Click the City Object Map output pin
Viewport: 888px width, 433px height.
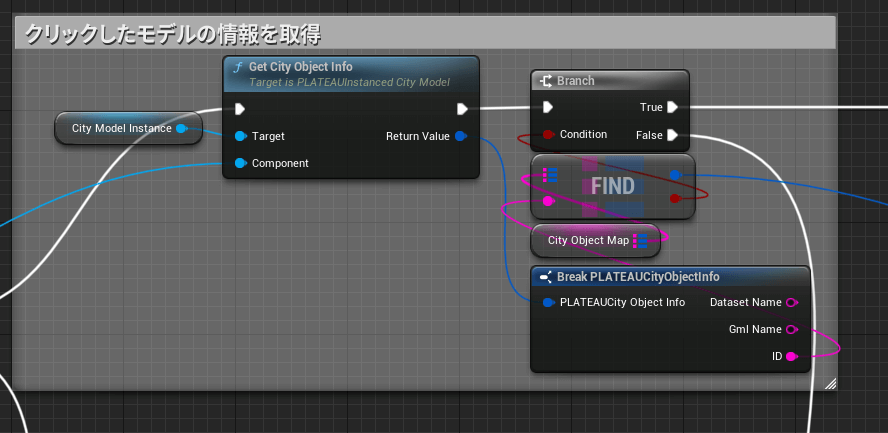(641, 240)
